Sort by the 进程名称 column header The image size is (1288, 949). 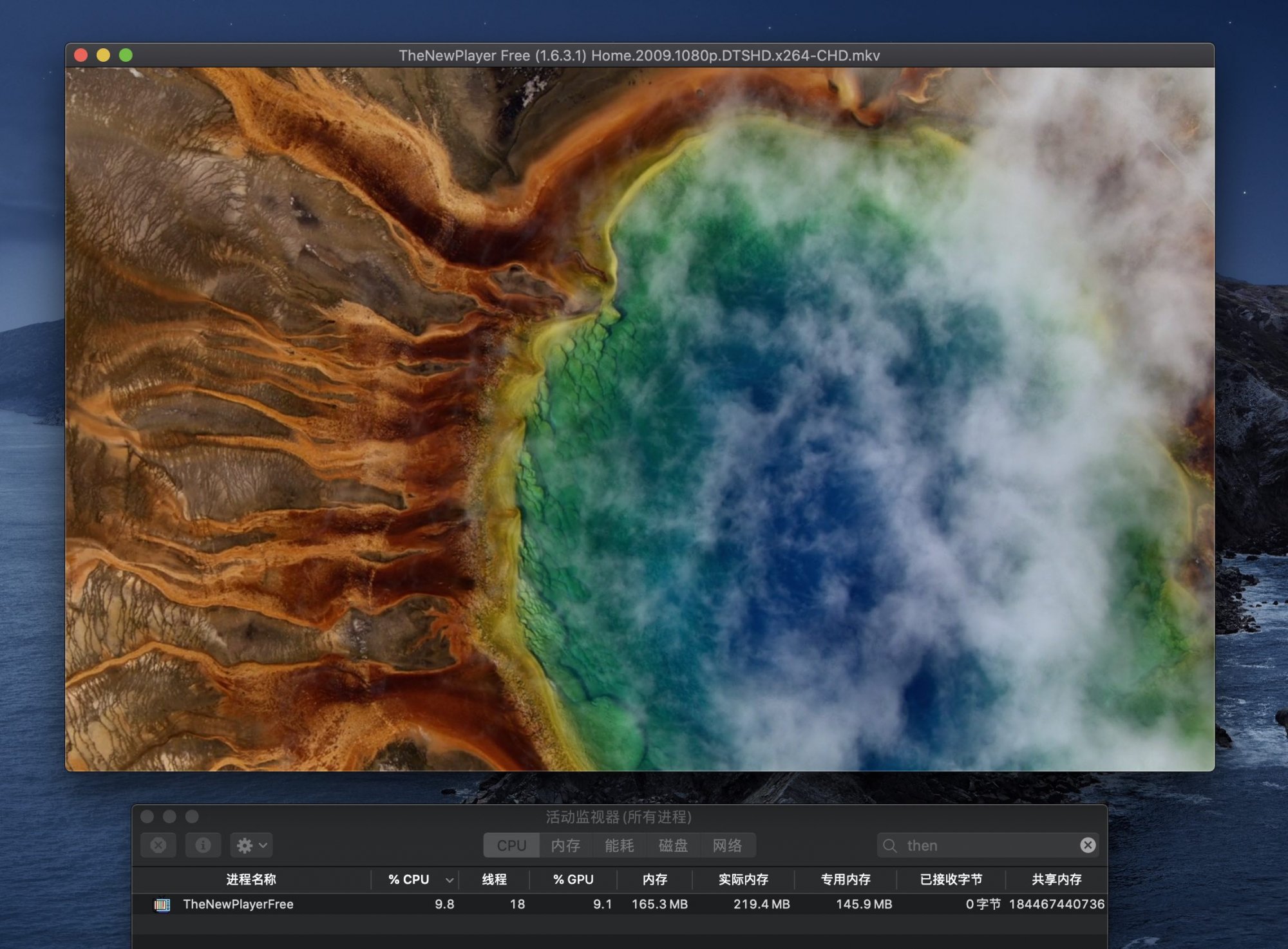251,879
